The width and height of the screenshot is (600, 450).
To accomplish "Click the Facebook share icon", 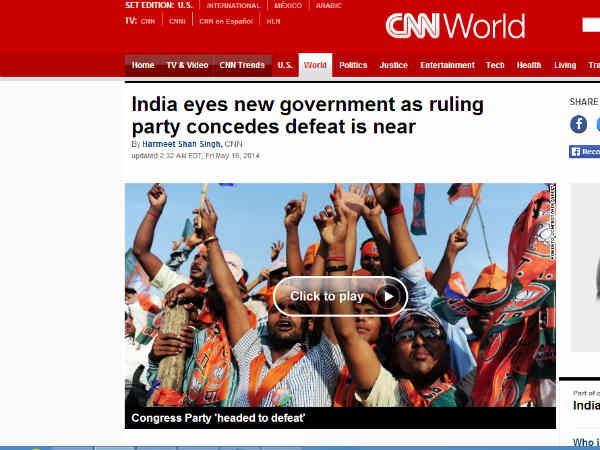I will click(578, 124).
